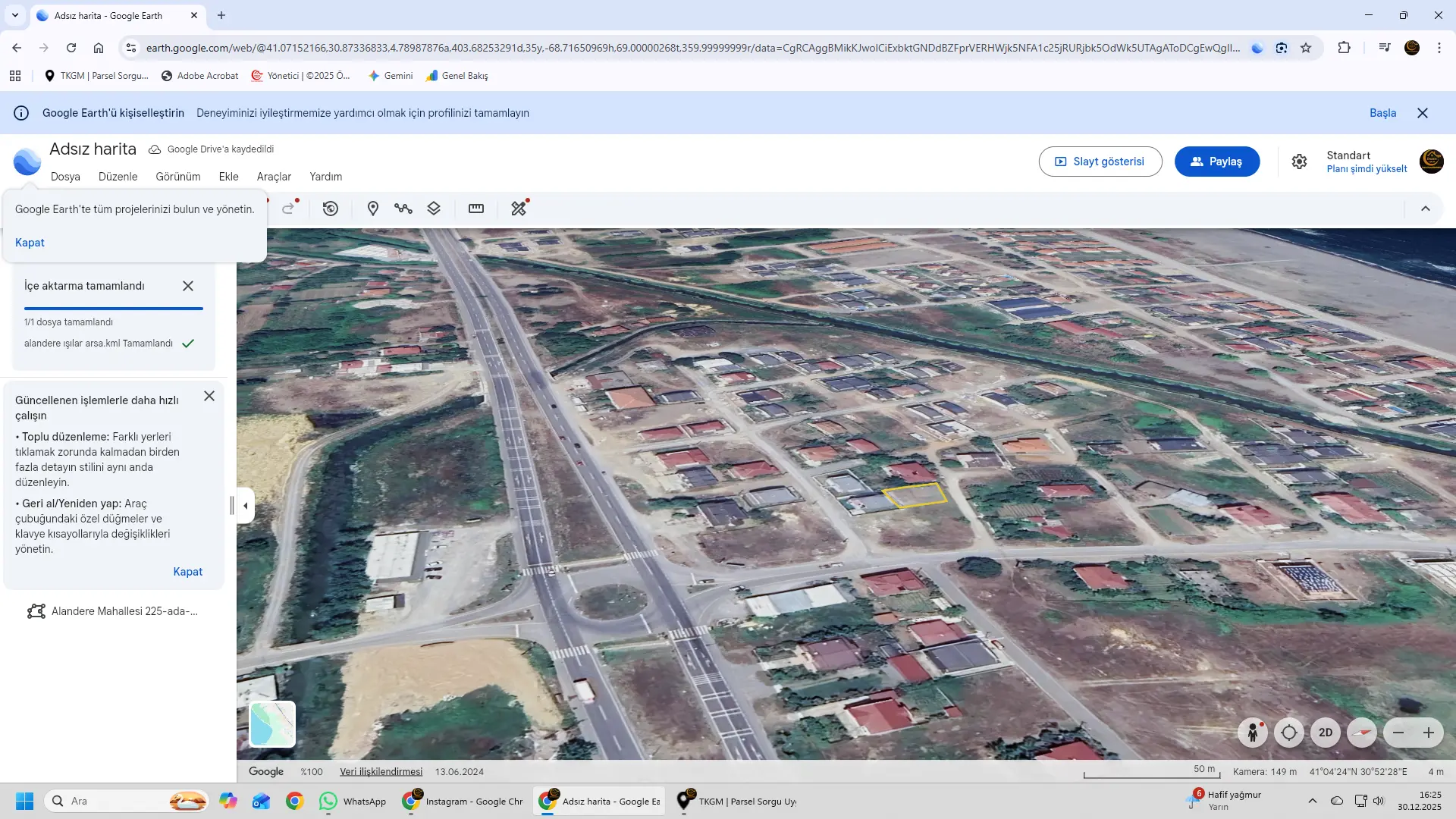Toggle map view to 2D

click(x=1326, y=733)
